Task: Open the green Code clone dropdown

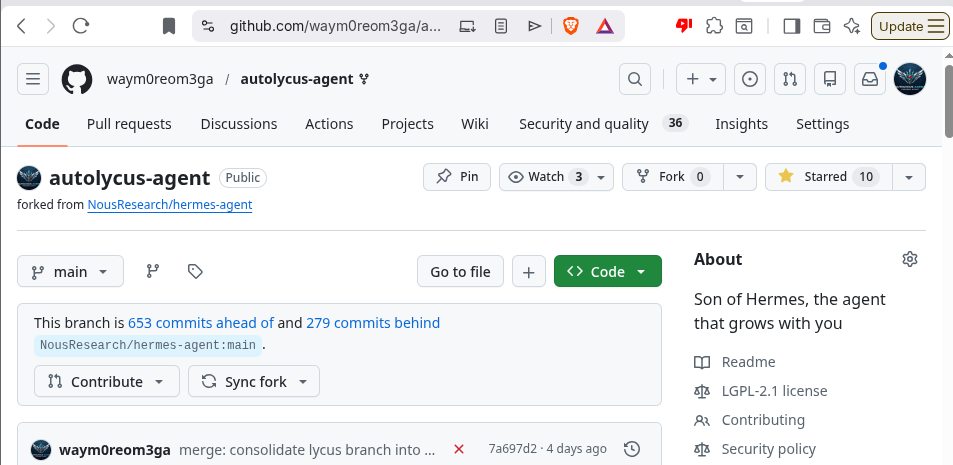Action: pos(608,272)
